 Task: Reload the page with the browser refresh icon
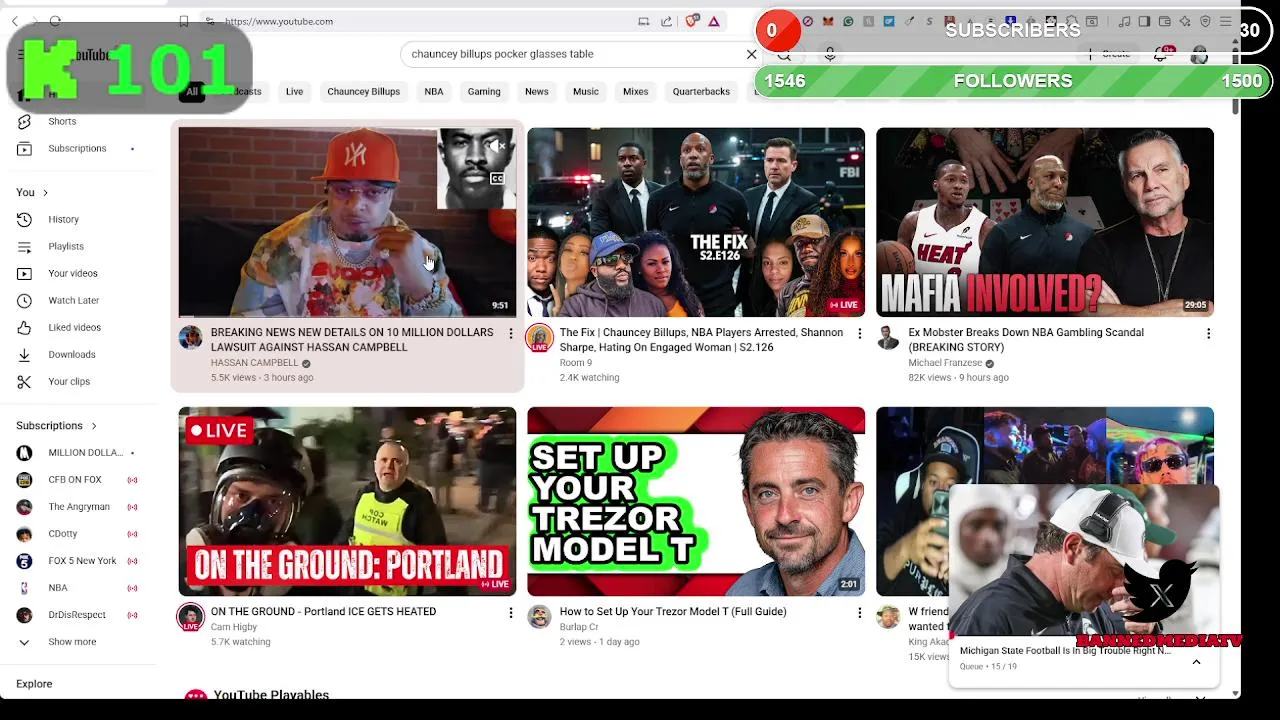pos(55,21)
